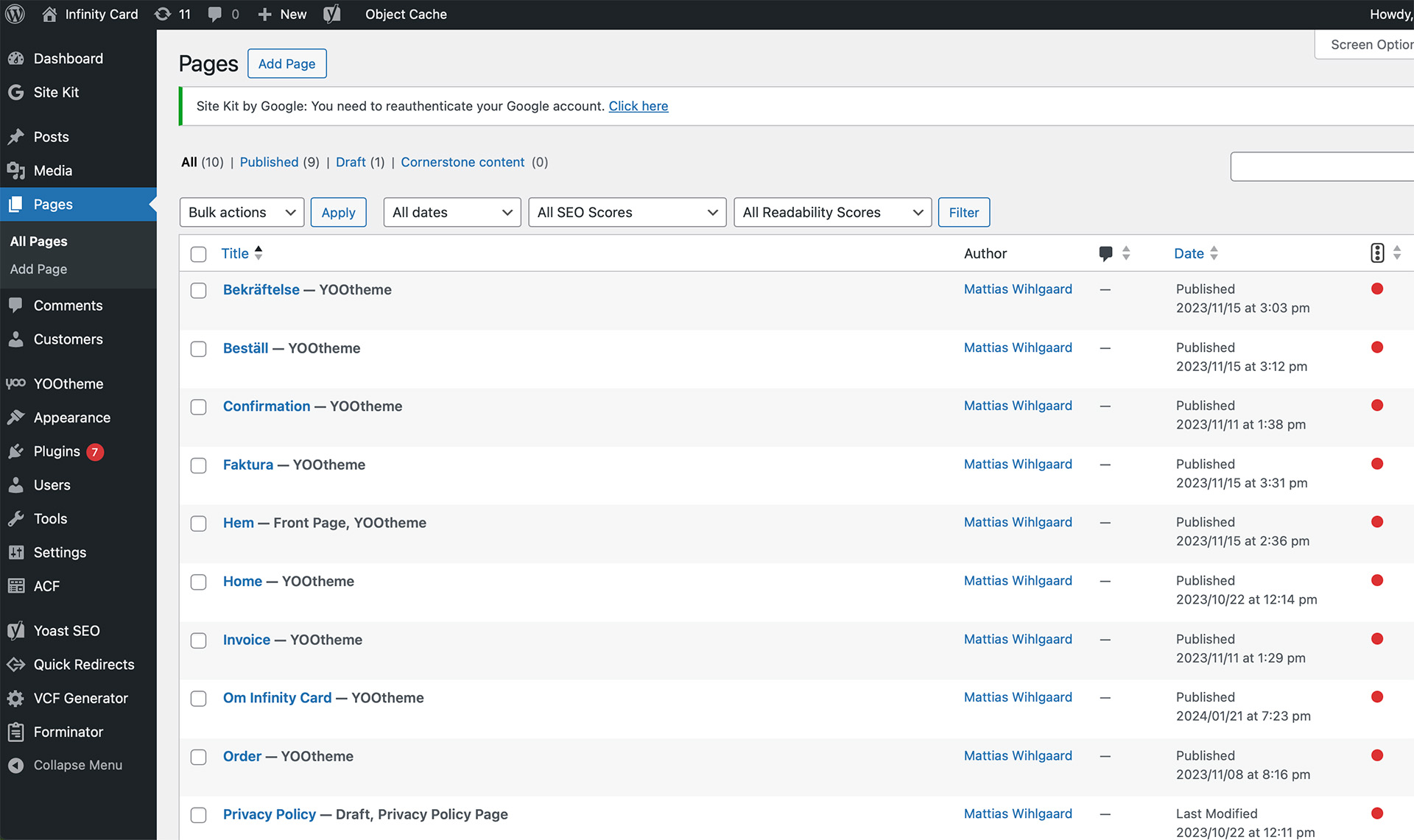Image resolution: width=1414 pixels, height=840 pixels.
Task: Sort by comments column bubble icon
Action: pos(1105,253)
